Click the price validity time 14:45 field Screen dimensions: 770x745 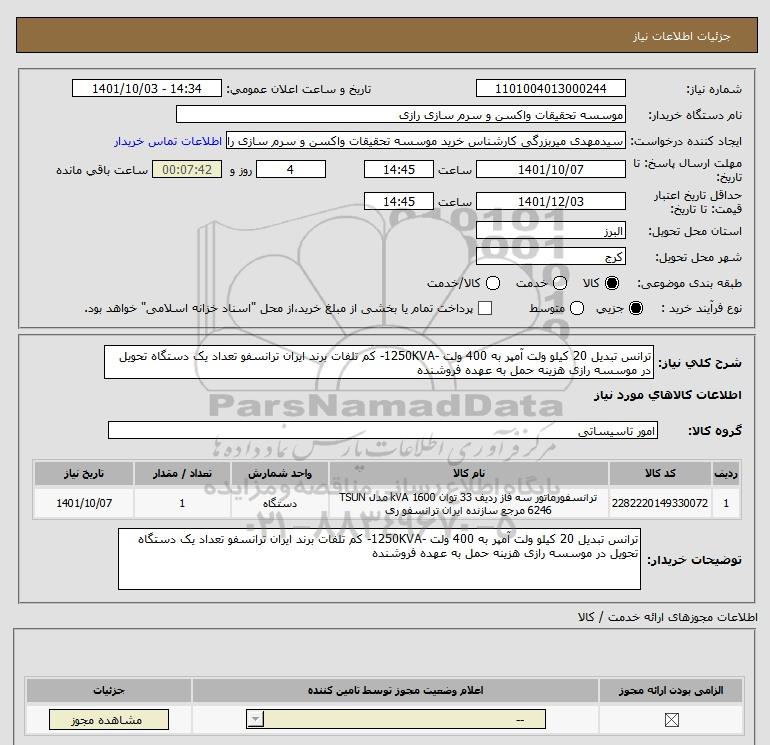coord(399,201)
